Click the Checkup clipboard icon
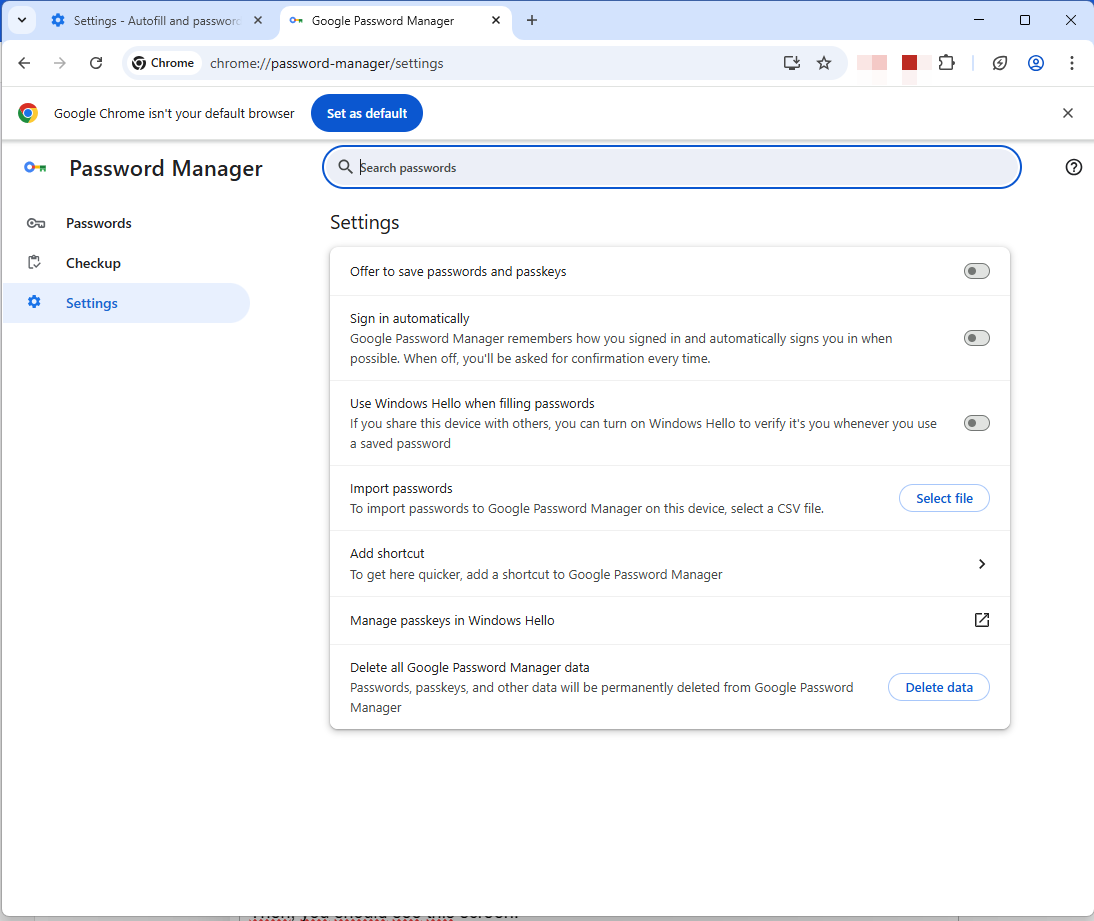1094x921 pixels. [34, 263]
